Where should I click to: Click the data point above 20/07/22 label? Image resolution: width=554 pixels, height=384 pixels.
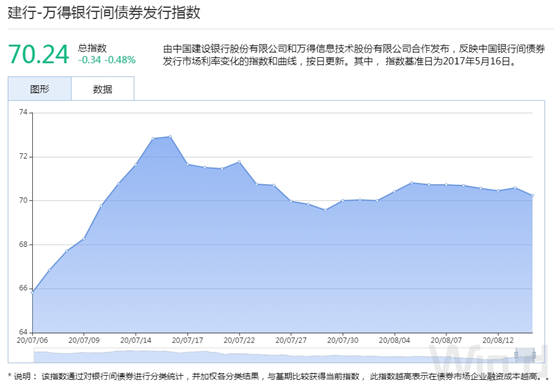(239, 162)
